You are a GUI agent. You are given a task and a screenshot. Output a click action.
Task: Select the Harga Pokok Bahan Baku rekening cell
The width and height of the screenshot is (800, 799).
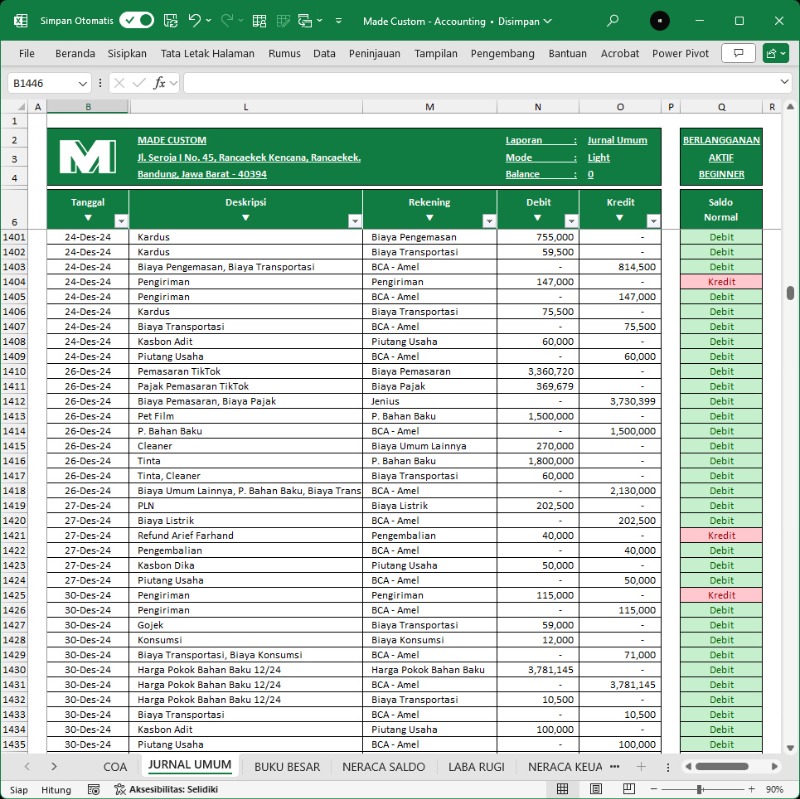[429, 669]
